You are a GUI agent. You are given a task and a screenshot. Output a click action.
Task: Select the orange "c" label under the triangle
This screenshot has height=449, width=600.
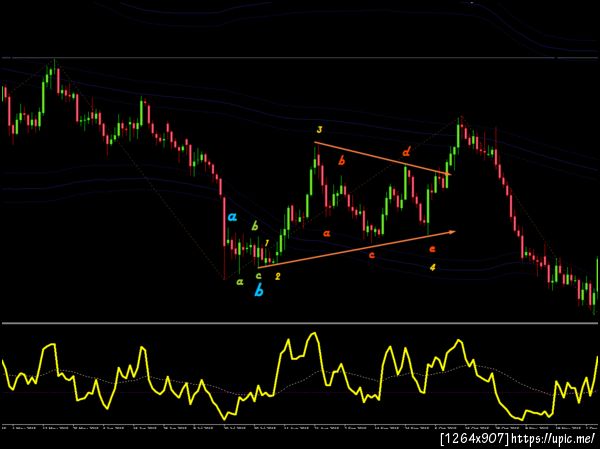click(371, 255)
